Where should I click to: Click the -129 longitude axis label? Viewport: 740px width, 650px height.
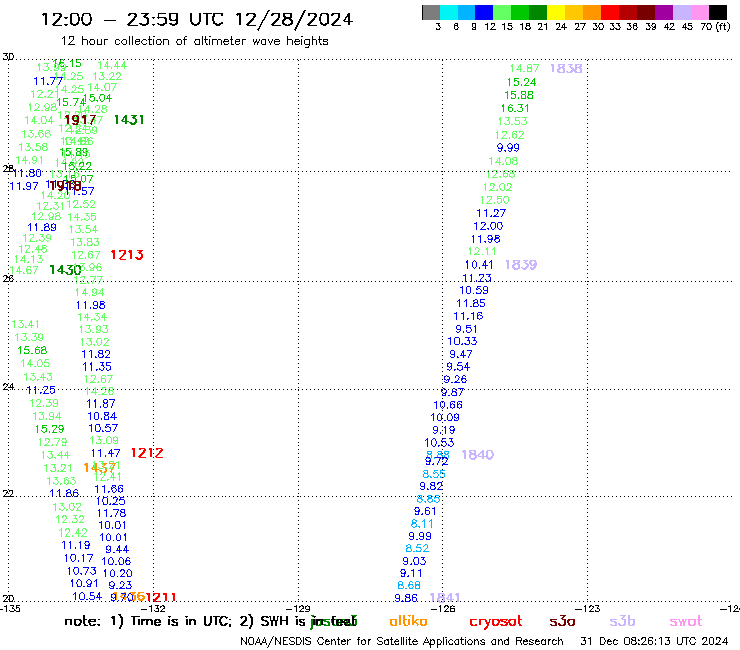[x=300, y=608]
